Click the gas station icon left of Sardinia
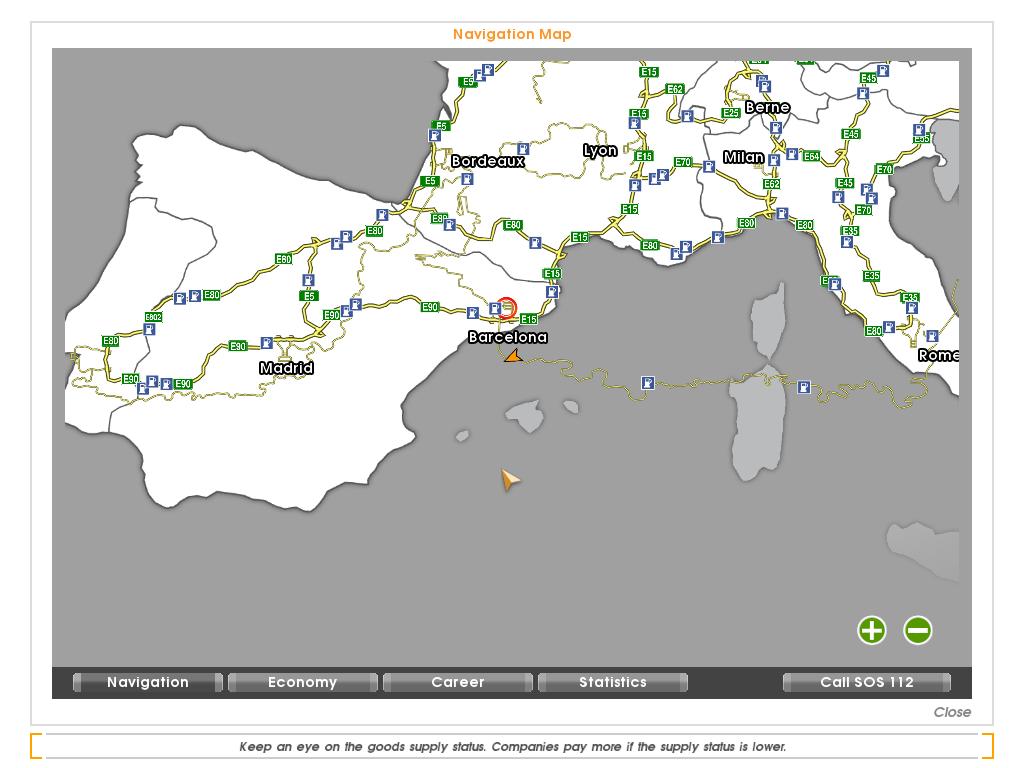 pos(648,383)
